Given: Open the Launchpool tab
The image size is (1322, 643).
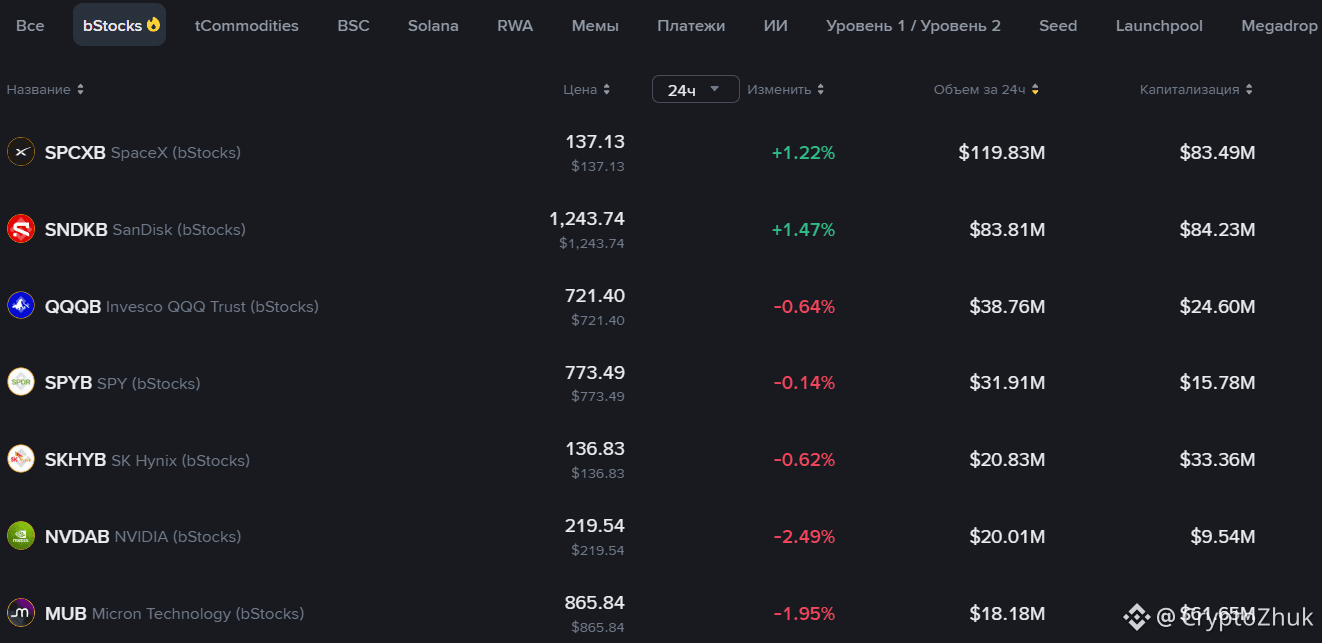Looking at the screenshot, I should [x=1159, y=25].
